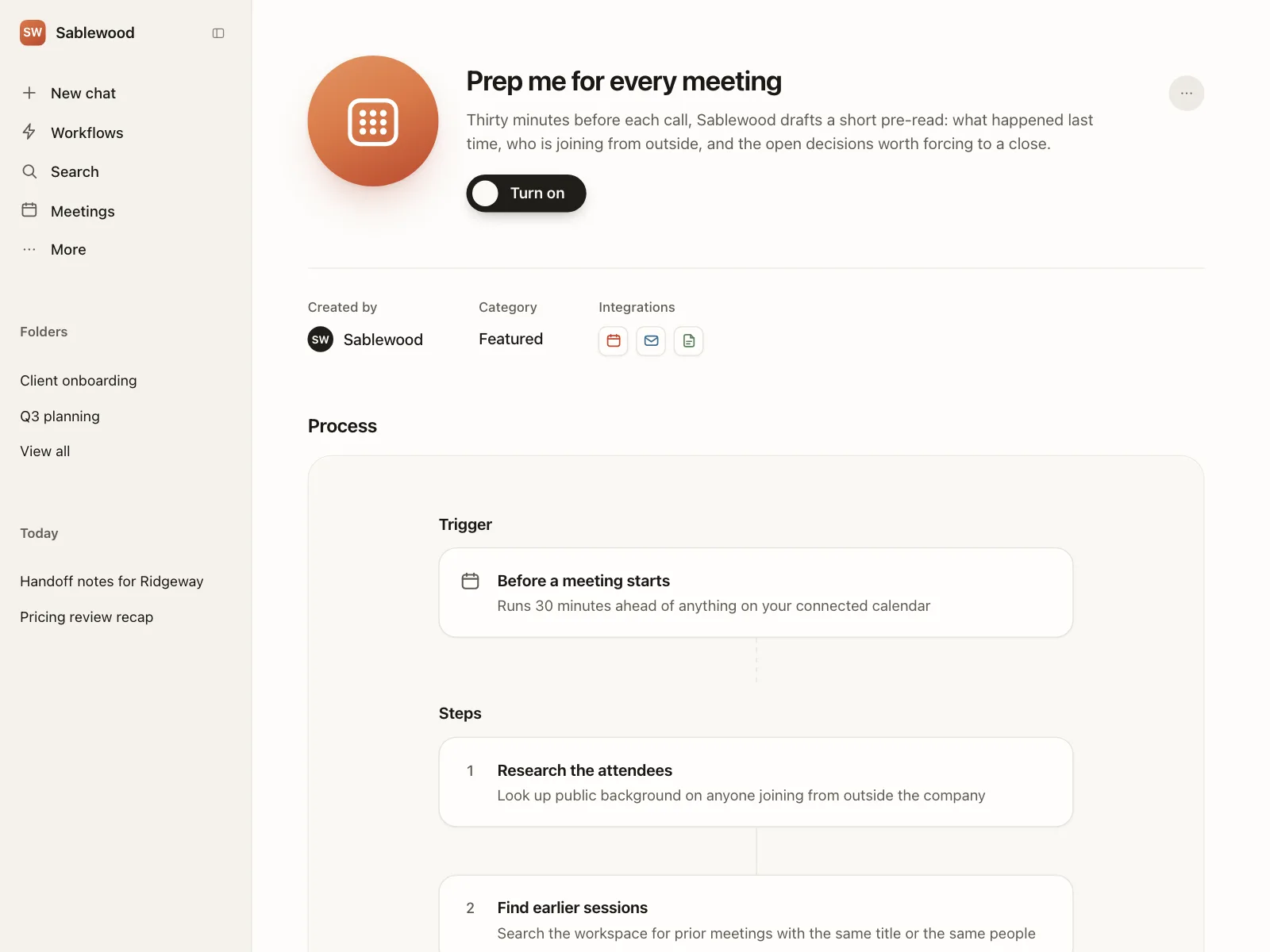
Task: Open Client onboarding folder
Action: click(79, 381)
